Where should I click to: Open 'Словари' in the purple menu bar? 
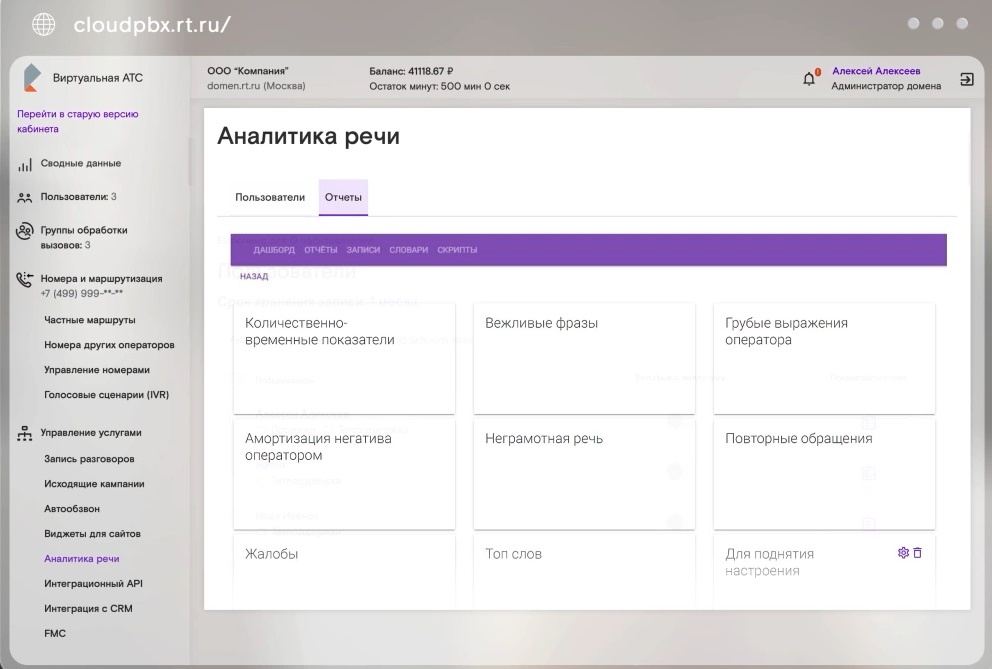[408, 250]
